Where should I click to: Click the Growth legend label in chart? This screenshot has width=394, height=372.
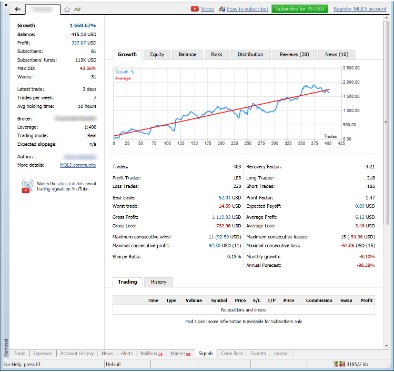[125, 72]
